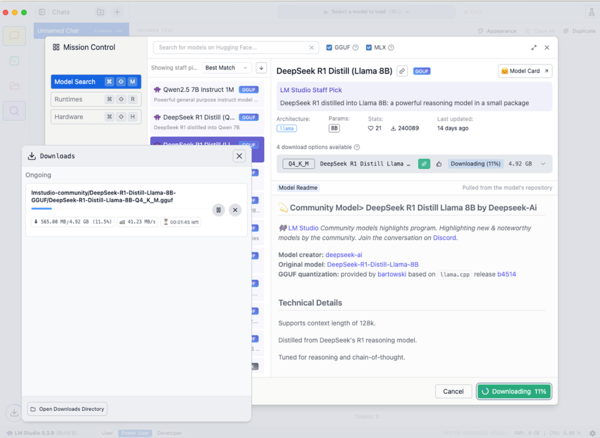Screen dimensions: 600x438
Task: Select the Model Readme tab
Action: (298, 188)
